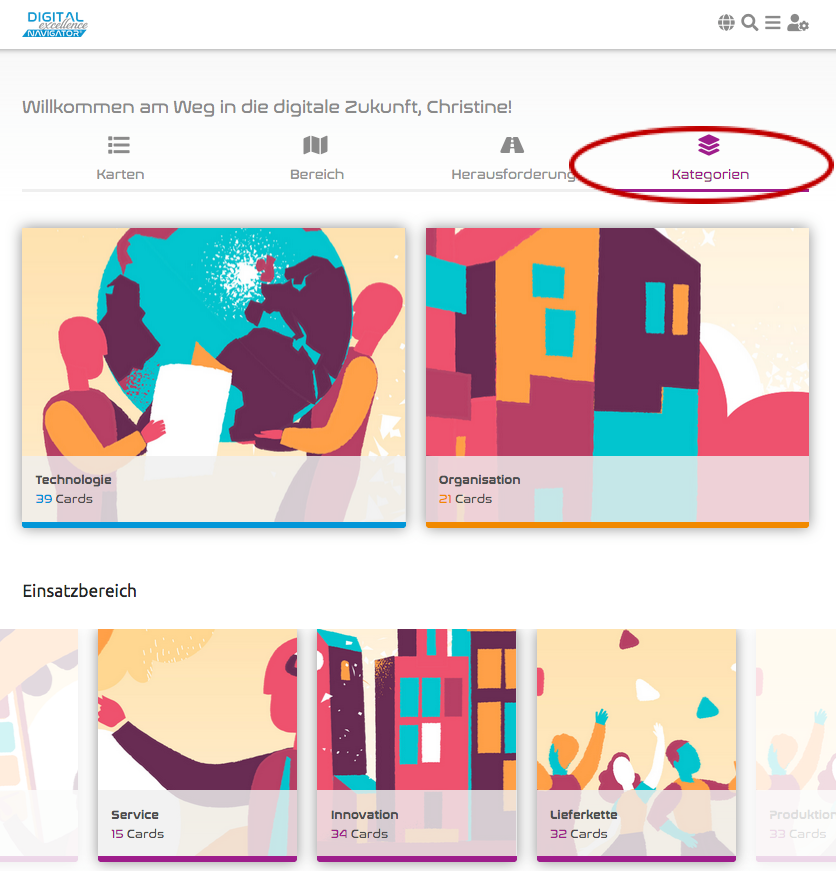This screenshot has height=871, width=836.
Task: Open the hamburger menu icon
Action: coord(773,23)
